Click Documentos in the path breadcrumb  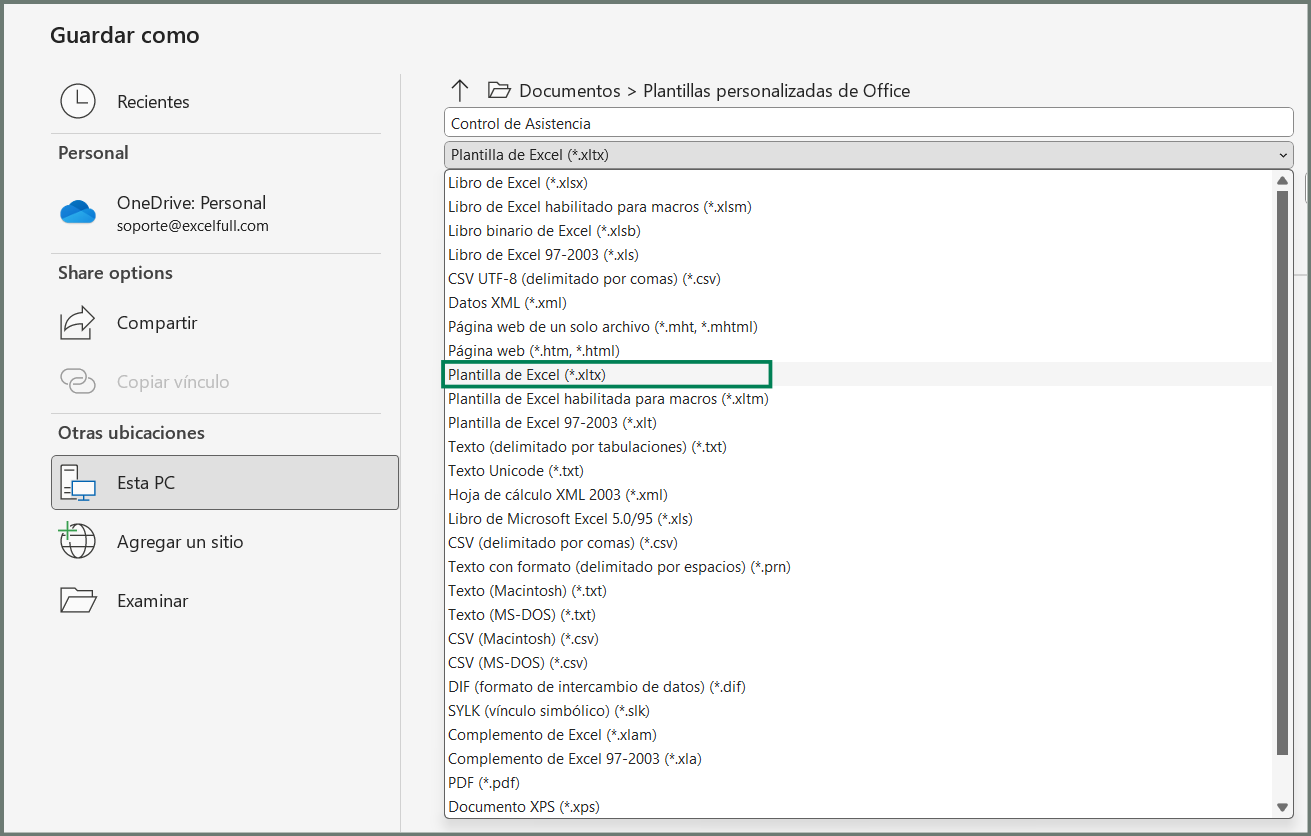570,91
